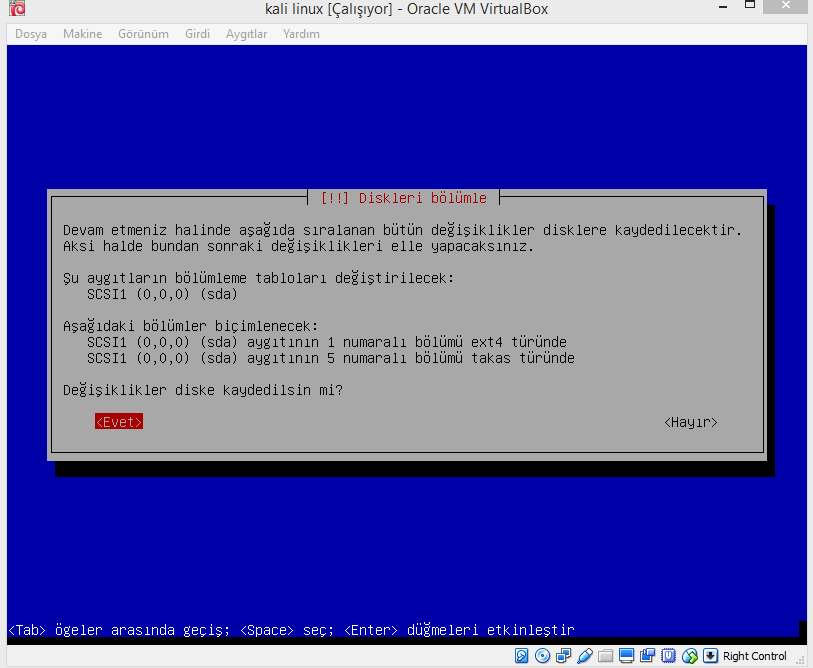Open the Dosya menu

(31, 34)
